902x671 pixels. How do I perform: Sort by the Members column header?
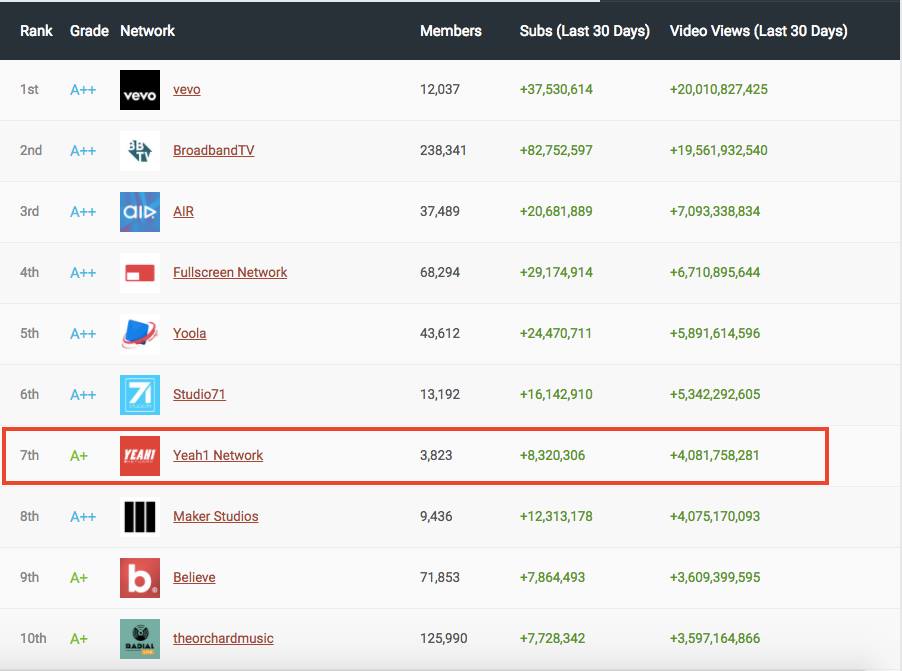coord(450,31)
